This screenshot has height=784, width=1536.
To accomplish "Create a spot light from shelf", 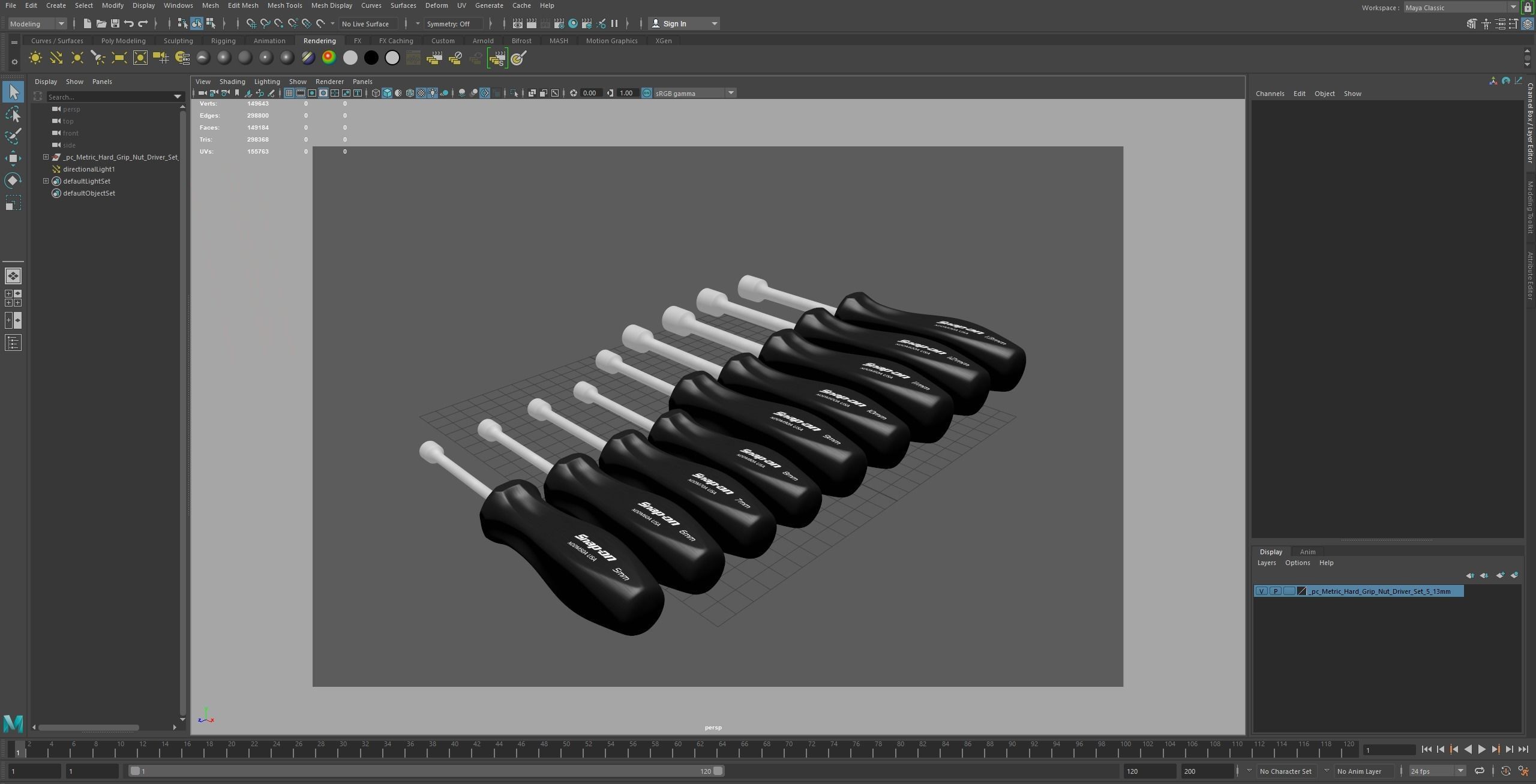I will pyautogui.click(x=98, y=58).
